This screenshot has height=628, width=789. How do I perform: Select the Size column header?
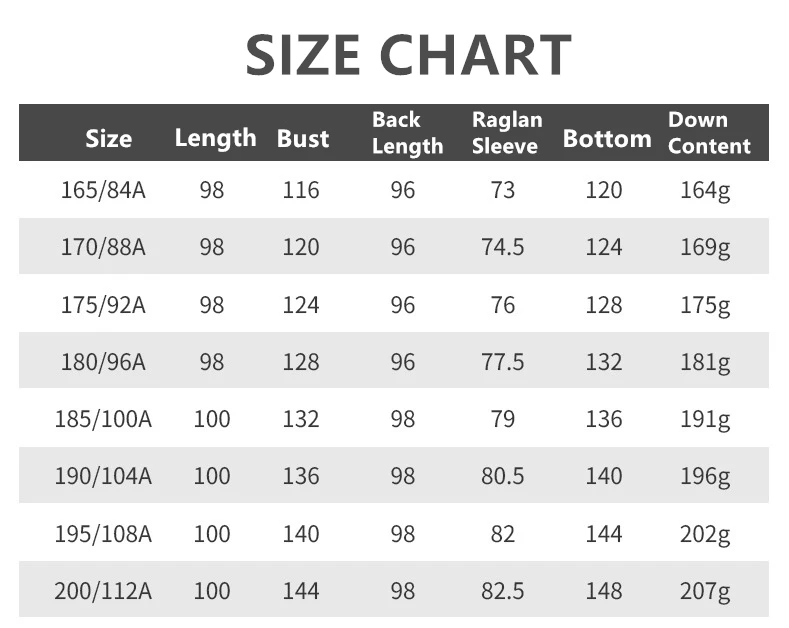108,138
